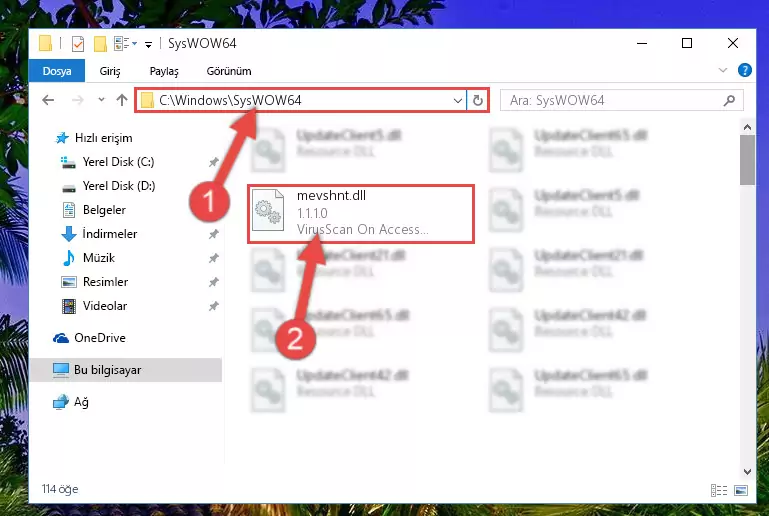Screen dimensions: 769x516
Task: Select Hızlı erişim in navigation pane
Action: [103, 138]
